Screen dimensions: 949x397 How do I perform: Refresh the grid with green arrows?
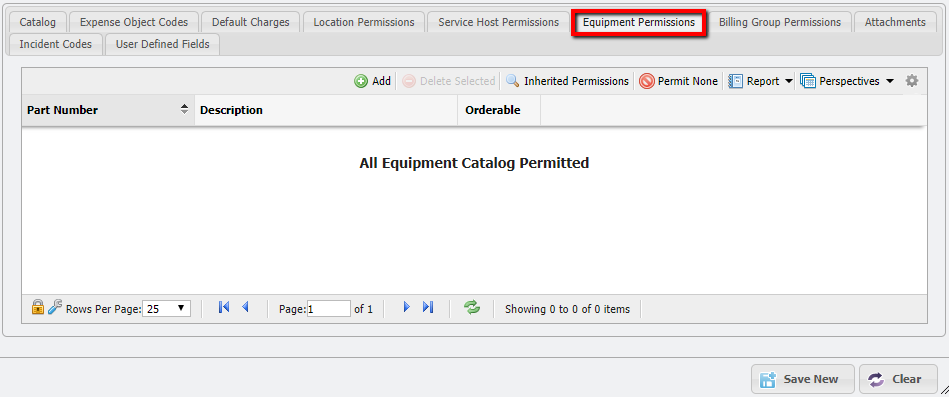tap(471, 307)
